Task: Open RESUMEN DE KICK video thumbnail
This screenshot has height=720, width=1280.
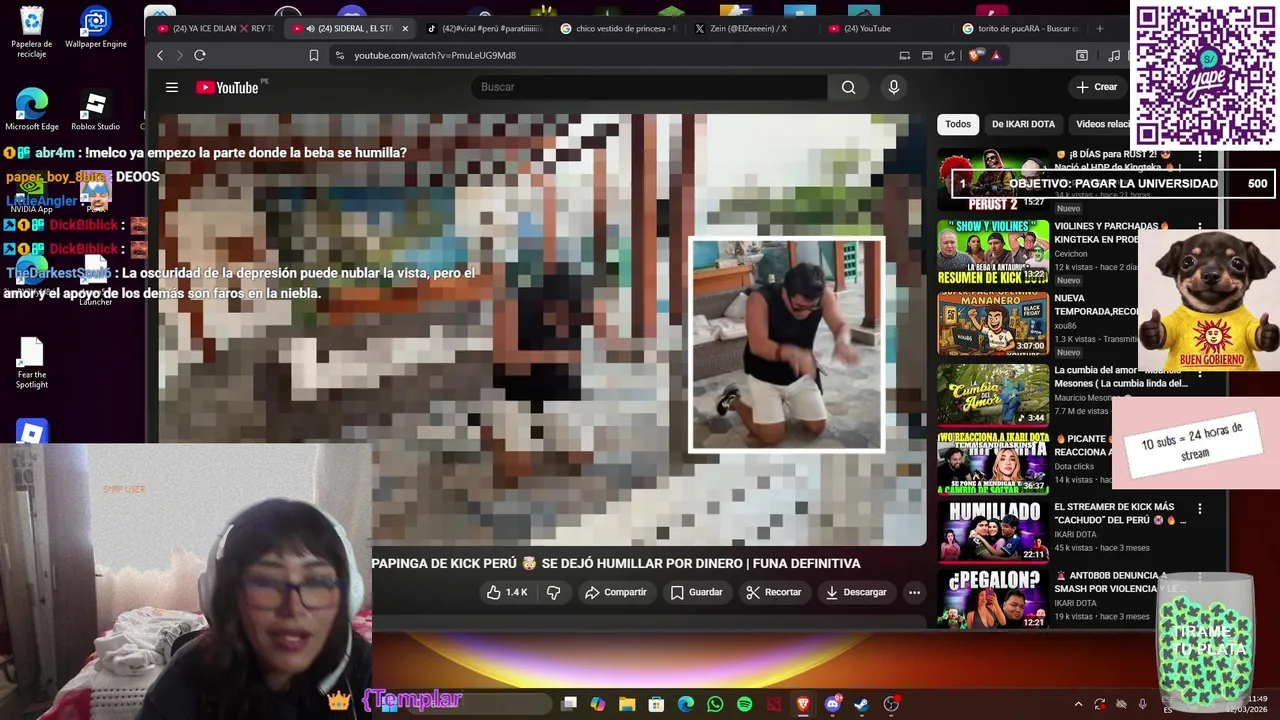Action: (992, 252)
